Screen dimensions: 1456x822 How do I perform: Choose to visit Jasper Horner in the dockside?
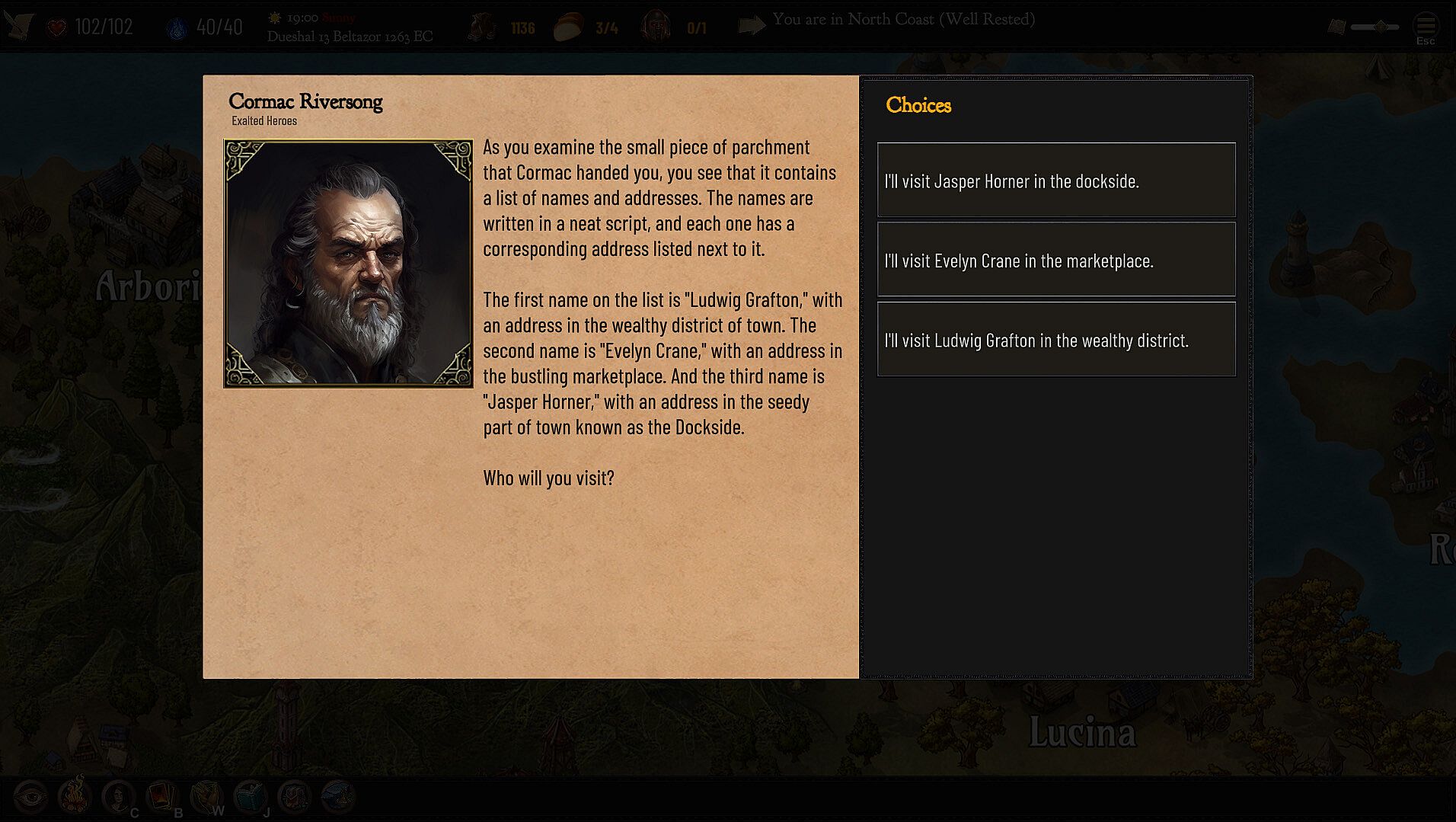[1056, 180]
